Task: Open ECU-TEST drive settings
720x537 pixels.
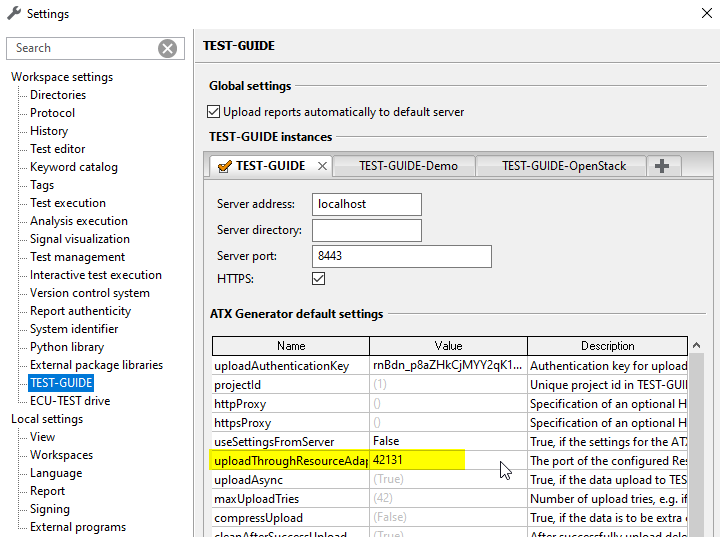Action: pos(70,401)
